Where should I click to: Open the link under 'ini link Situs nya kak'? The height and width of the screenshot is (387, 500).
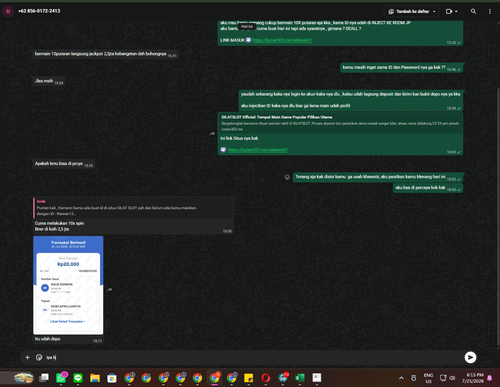point(258,150)
